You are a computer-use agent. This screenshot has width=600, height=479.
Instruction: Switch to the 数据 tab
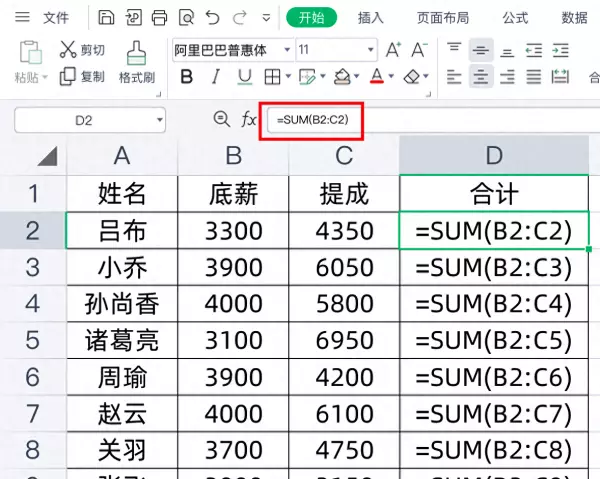pos(574,18)
